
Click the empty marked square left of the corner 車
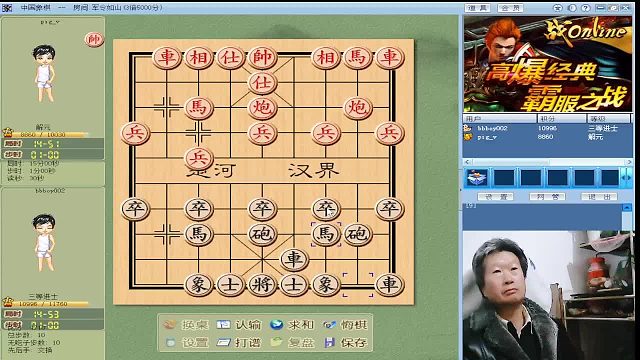(x=358, y=284)
